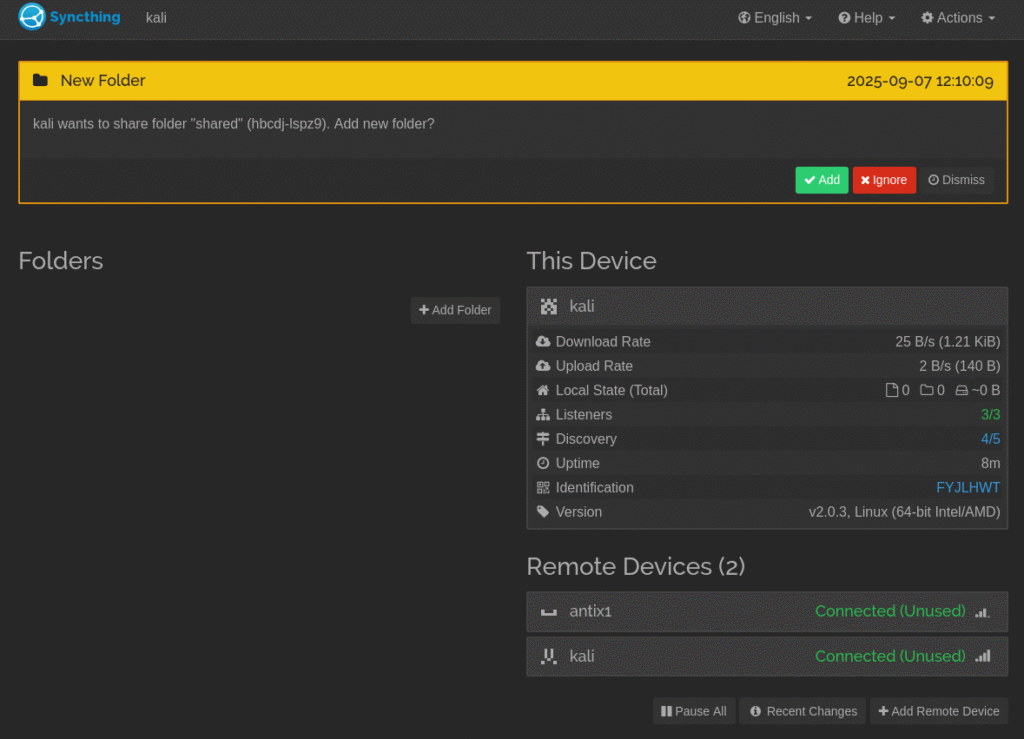Open Recent Changes
The height and width of the screenshot is (739, 1024).
(x=803, y=711)
